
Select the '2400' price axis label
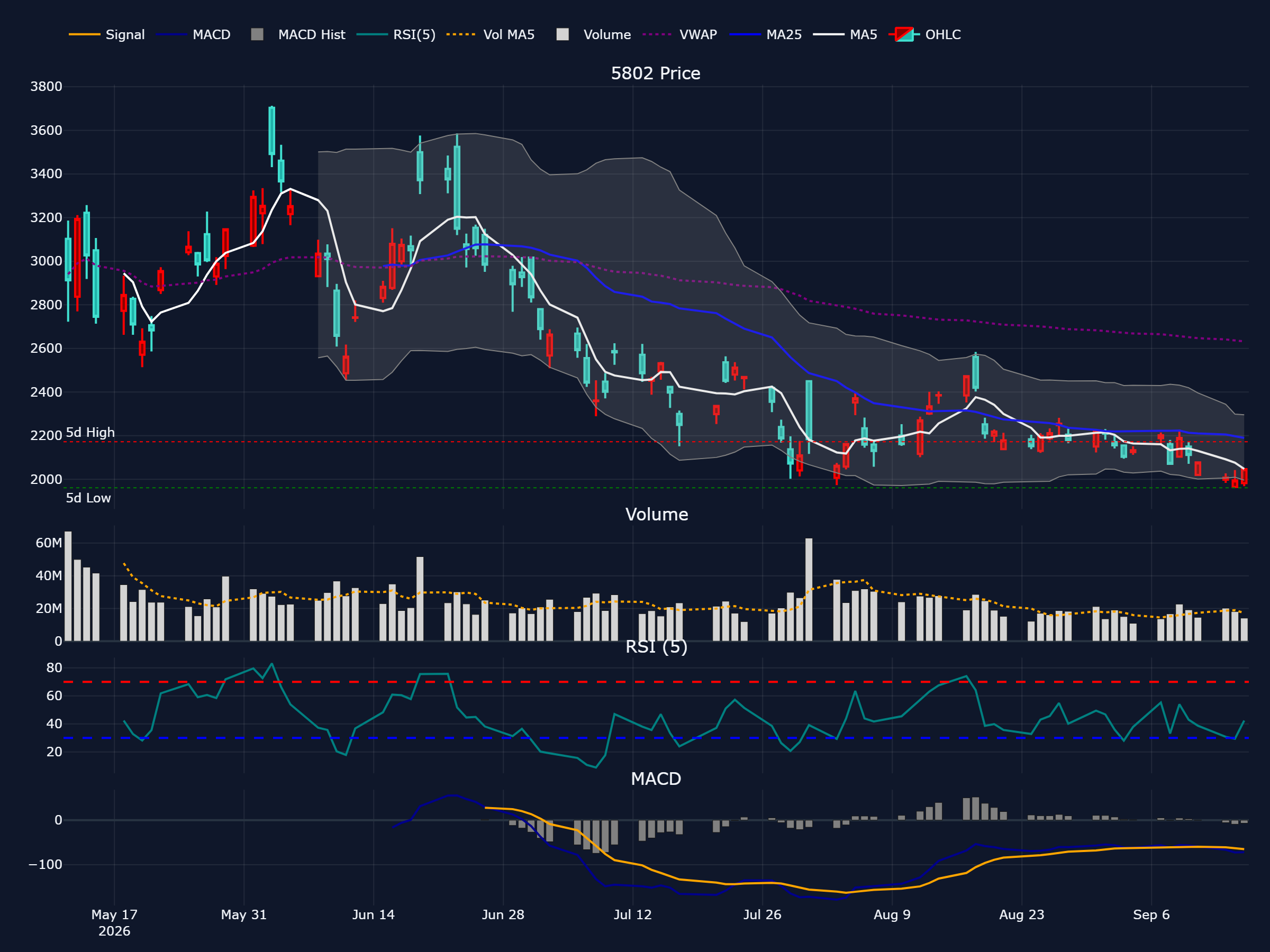point(47,392)
